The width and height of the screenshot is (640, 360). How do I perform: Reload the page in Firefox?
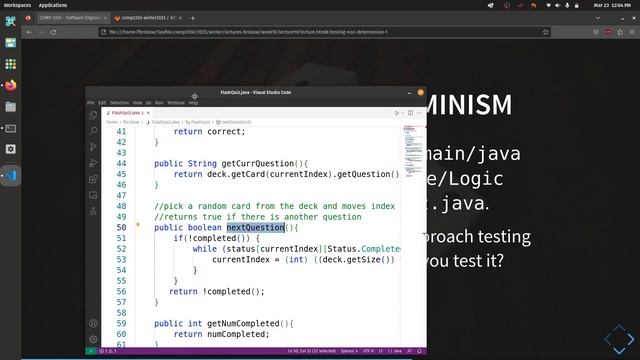coord(53,32)
